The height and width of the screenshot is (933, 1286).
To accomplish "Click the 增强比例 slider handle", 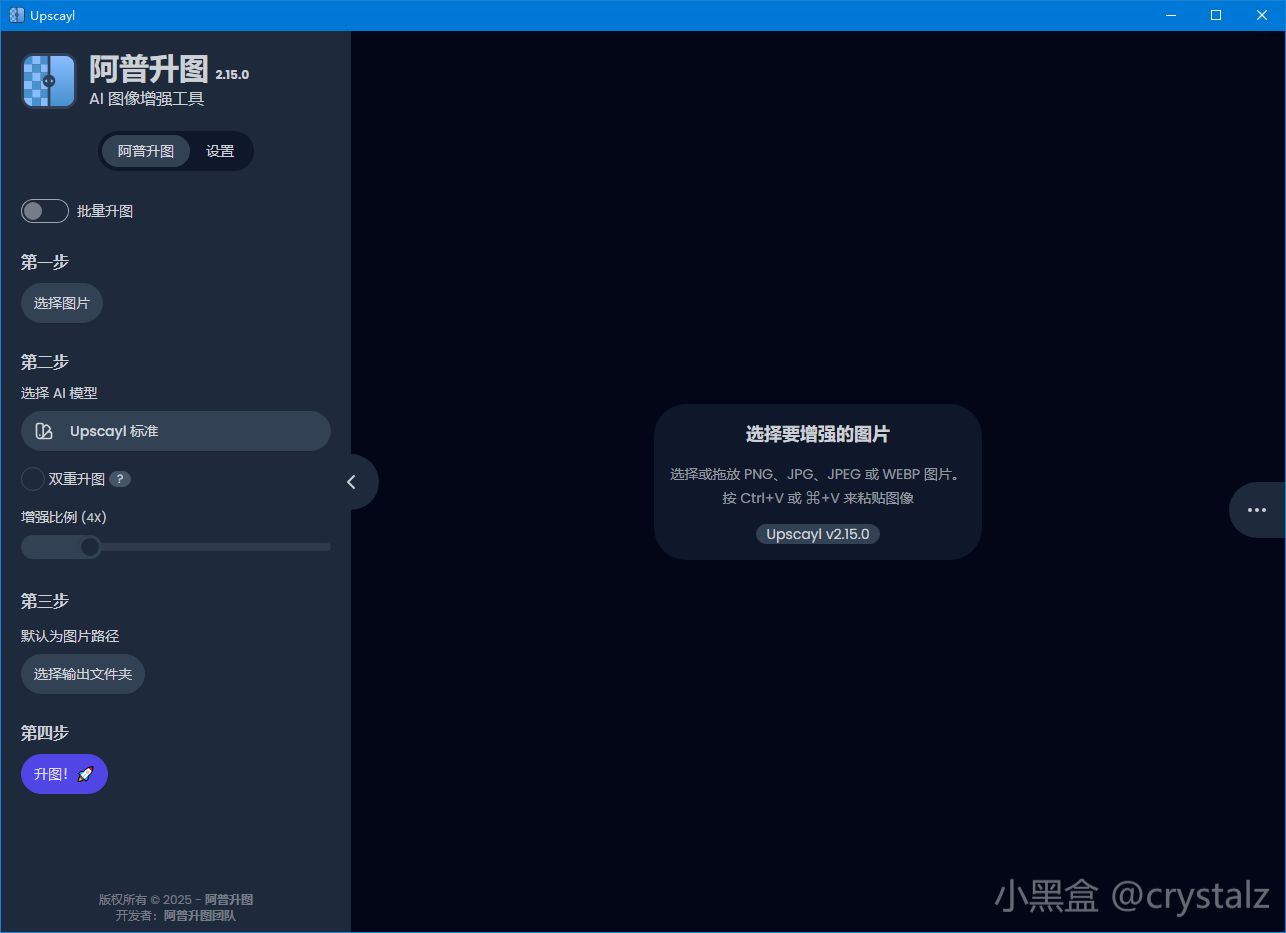I will (x=90, y=547).
